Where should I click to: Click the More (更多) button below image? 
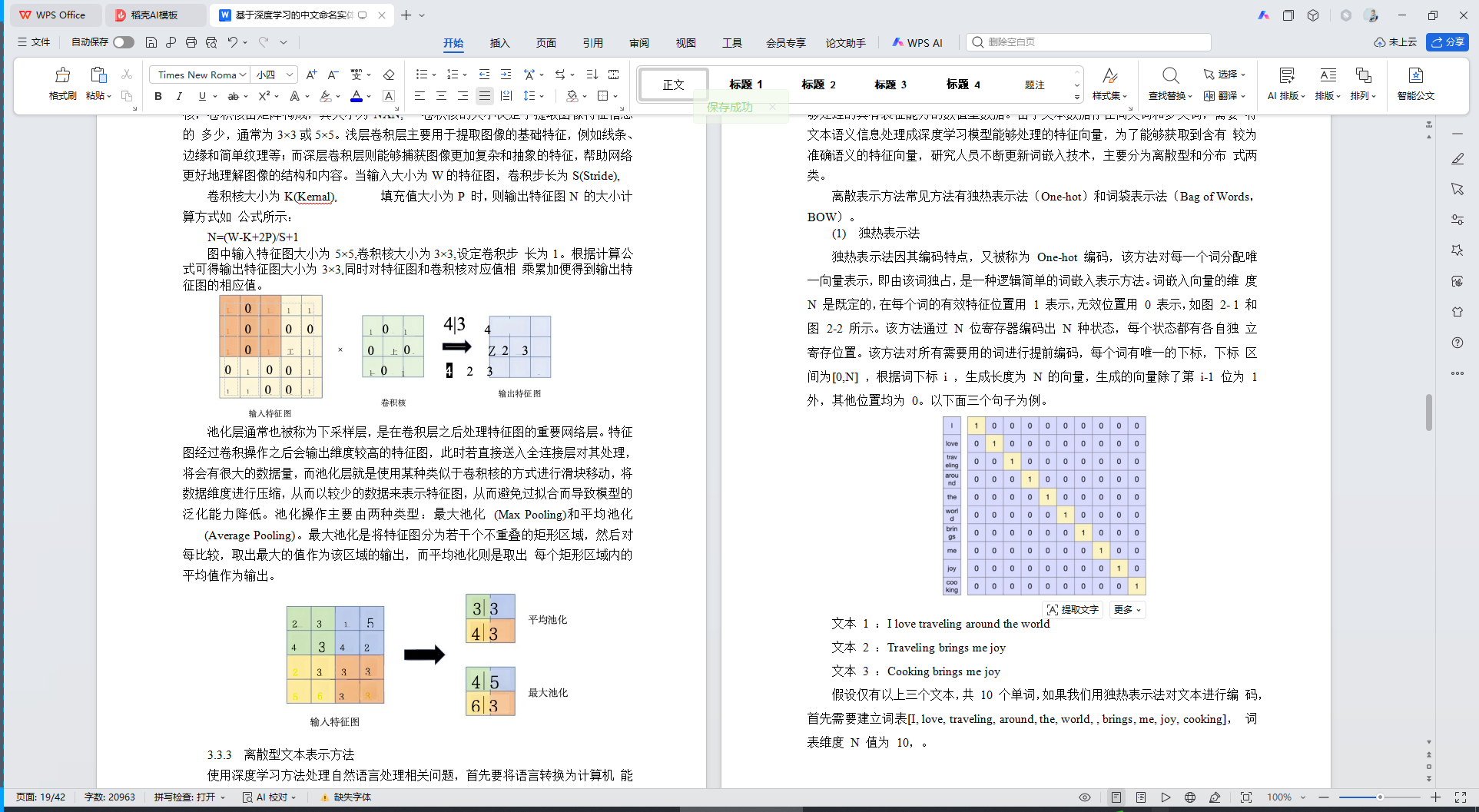[x=1127, y=609]
